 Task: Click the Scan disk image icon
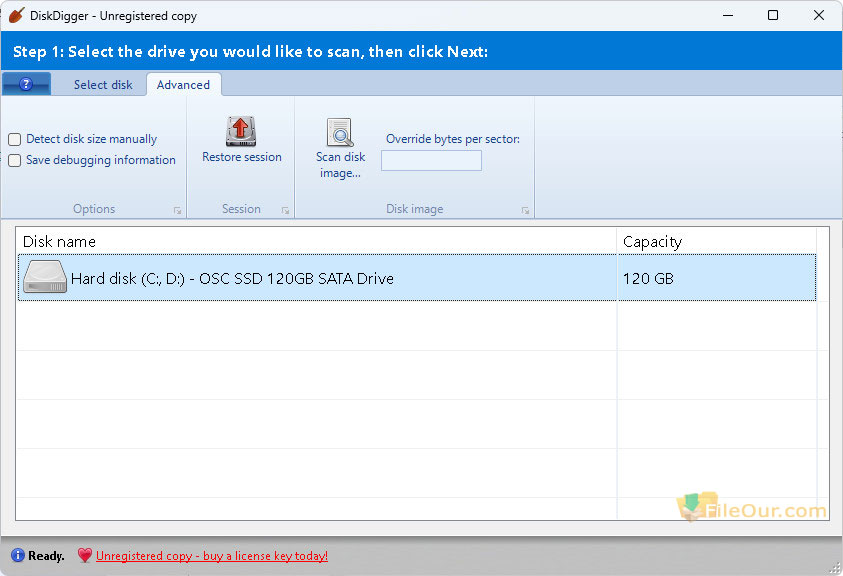(340, 132)
